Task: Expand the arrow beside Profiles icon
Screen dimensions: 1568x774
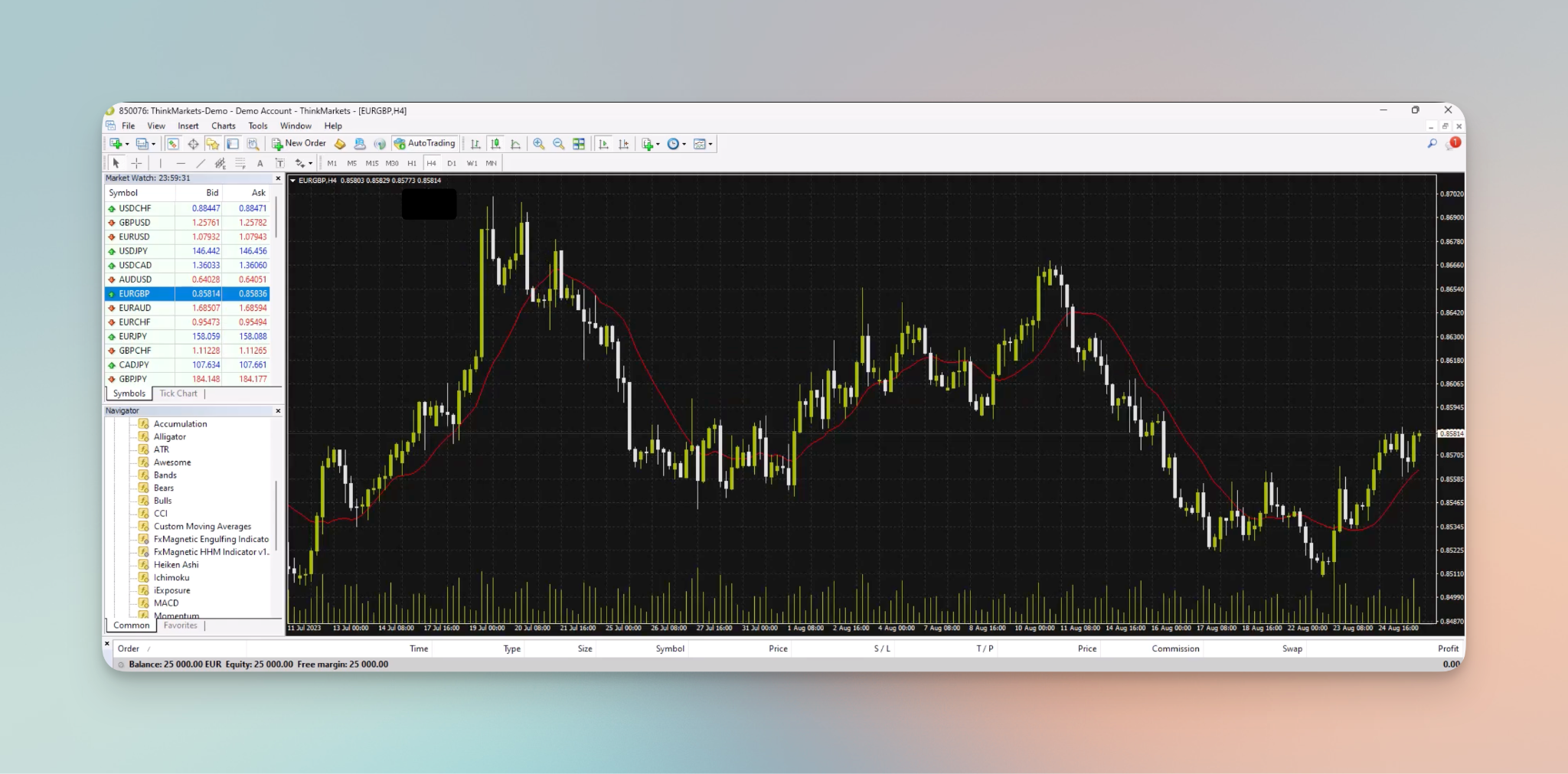Action: pos(153,144)
